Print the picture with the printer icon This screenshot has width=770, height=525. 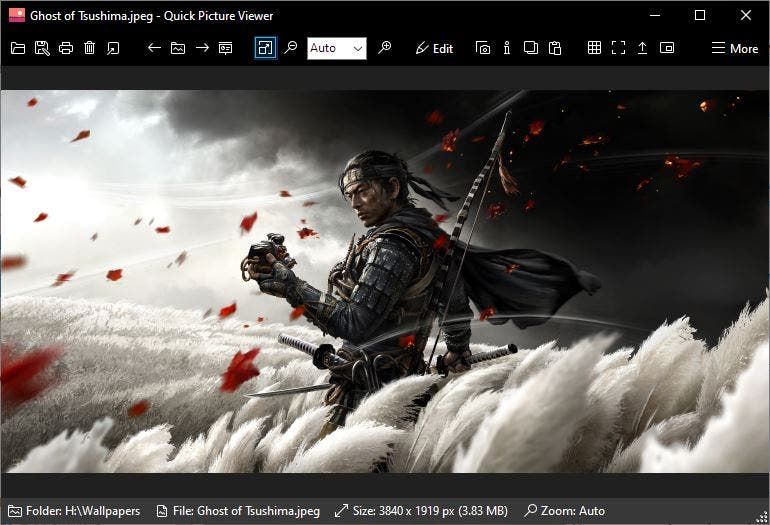coord(66,48)
